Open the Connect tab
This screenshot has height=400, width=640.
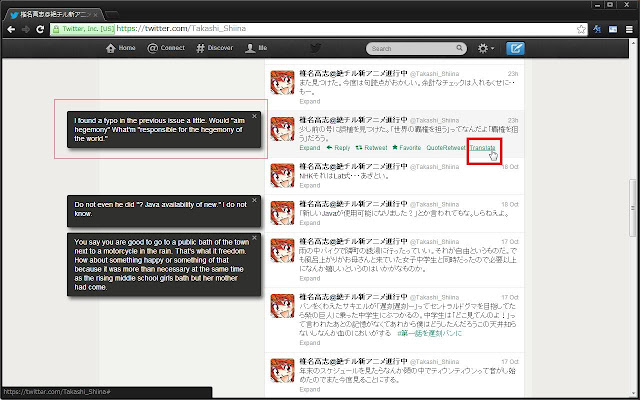coord(166,48)
